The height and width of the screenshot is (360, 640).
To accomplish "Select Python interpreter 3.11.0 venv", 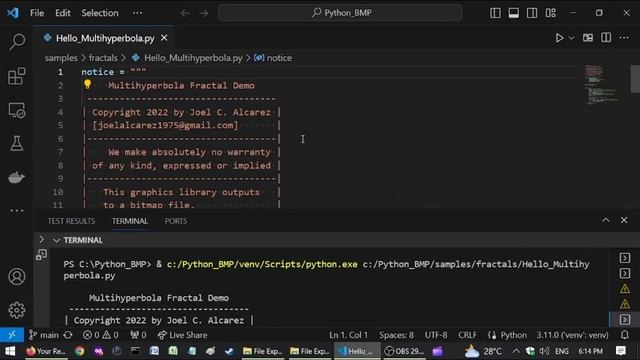I will (572, 335).
